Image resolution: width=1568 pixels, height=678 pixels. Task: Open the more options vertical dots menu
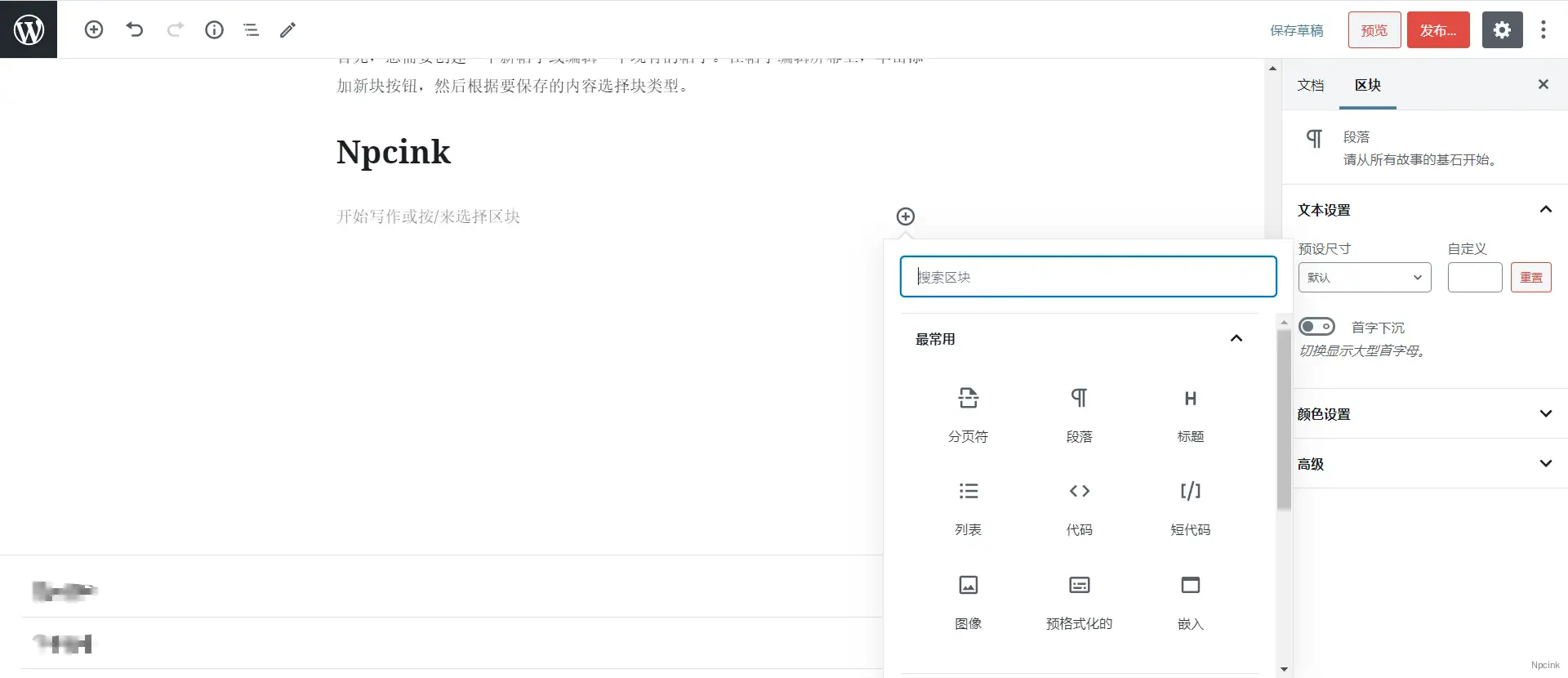coord(1543,30)
